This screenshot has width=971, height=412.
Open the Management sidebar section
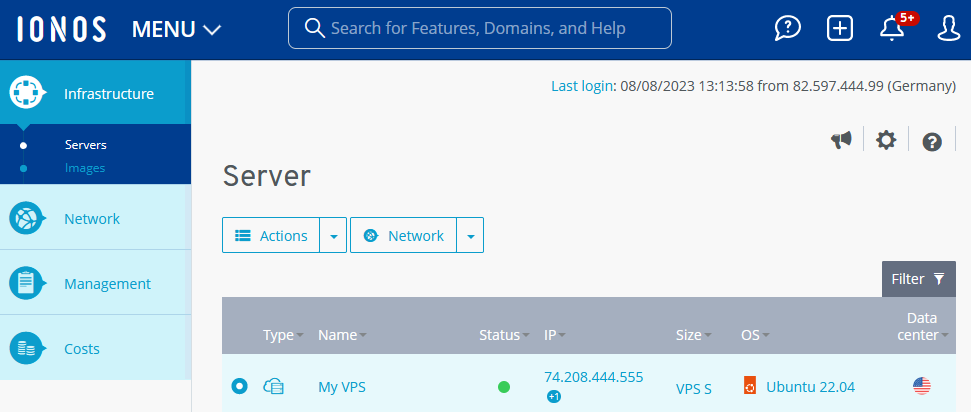coord(107,284)
